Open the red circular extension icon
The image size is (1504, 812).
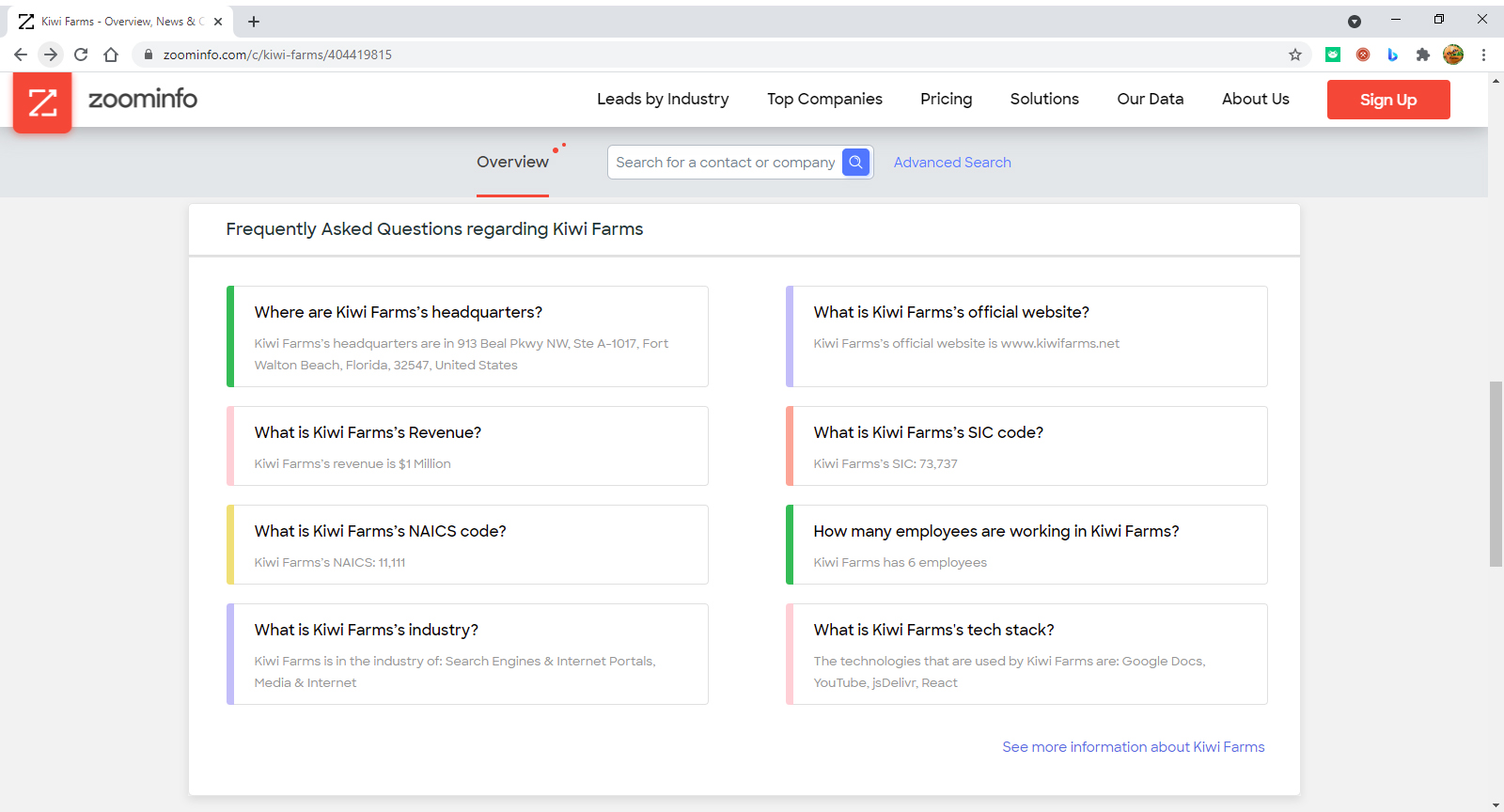(x=1363, y=55)
